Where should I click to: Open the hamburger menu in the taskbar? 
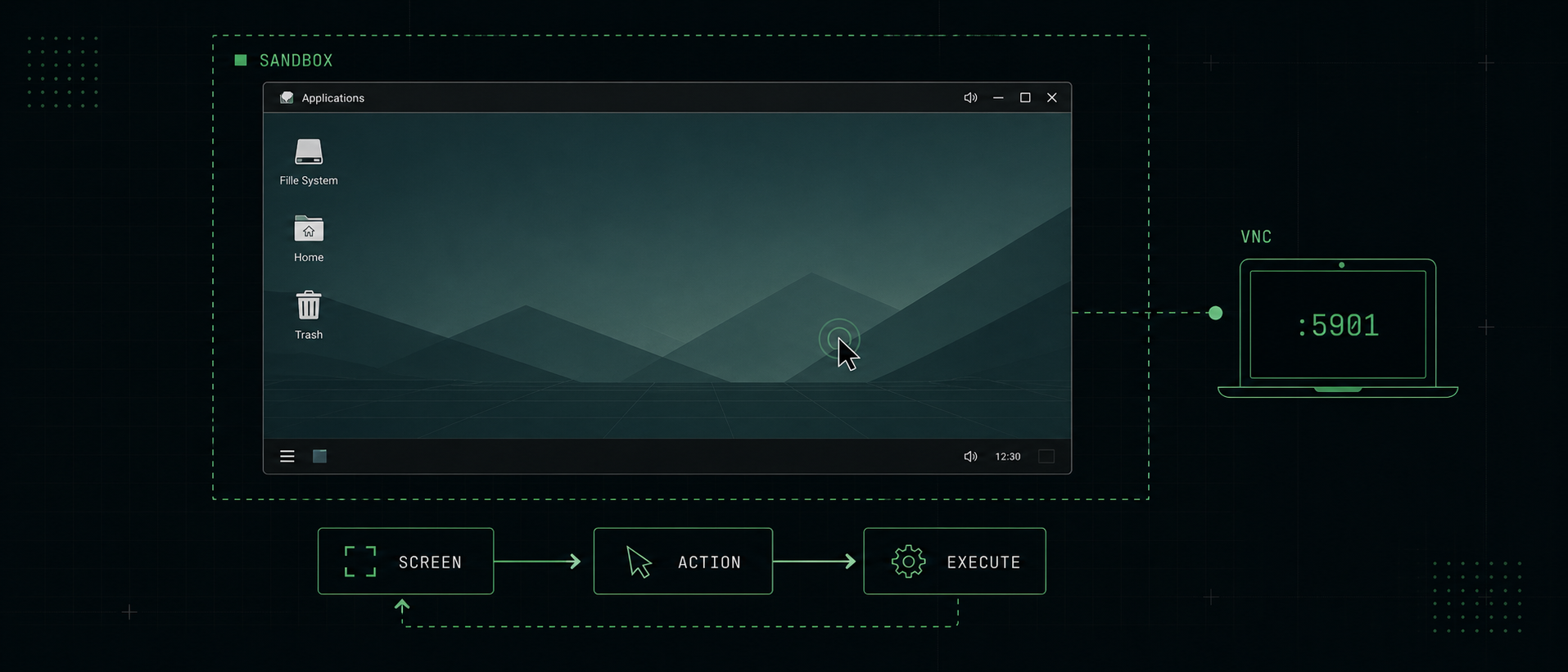[x=287, y=457]
